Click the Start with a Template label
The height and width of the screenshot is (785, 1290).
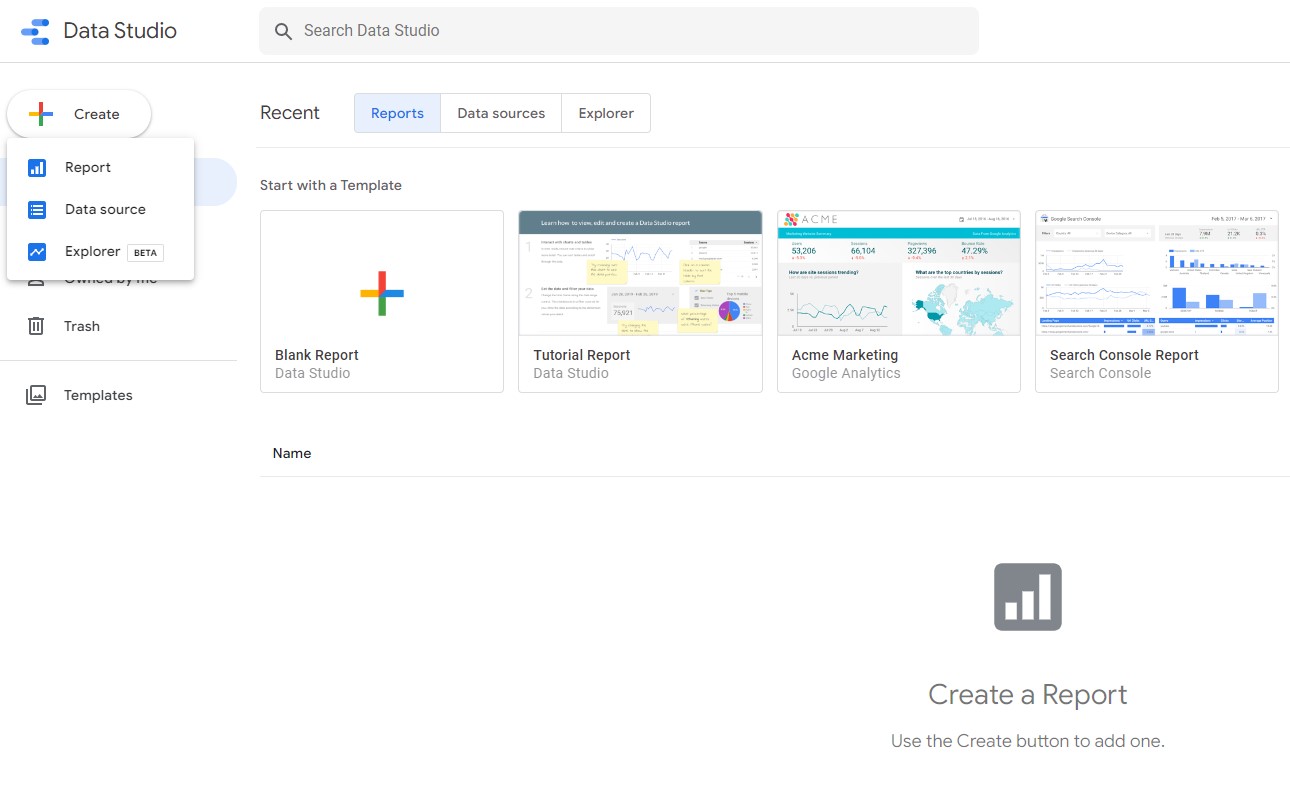click(331, 185)
